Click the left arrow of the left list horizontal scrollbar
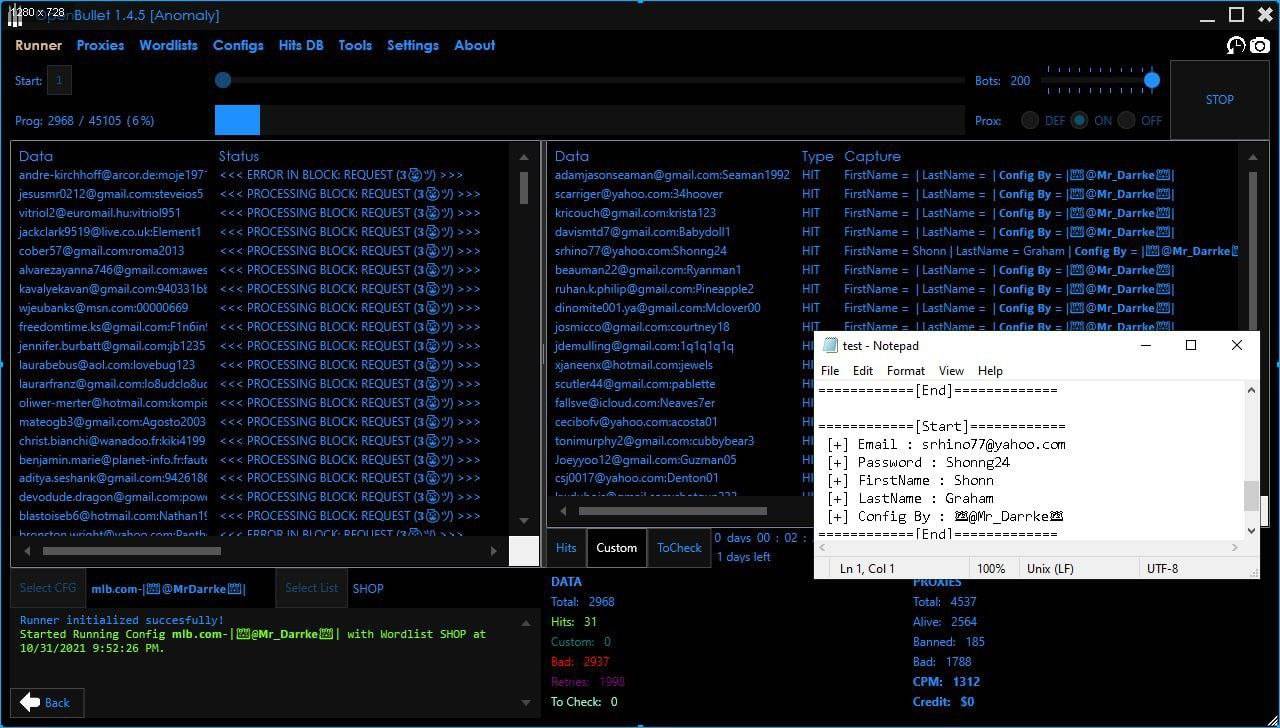Viewport: 1280px width, 728px height. 26,550
